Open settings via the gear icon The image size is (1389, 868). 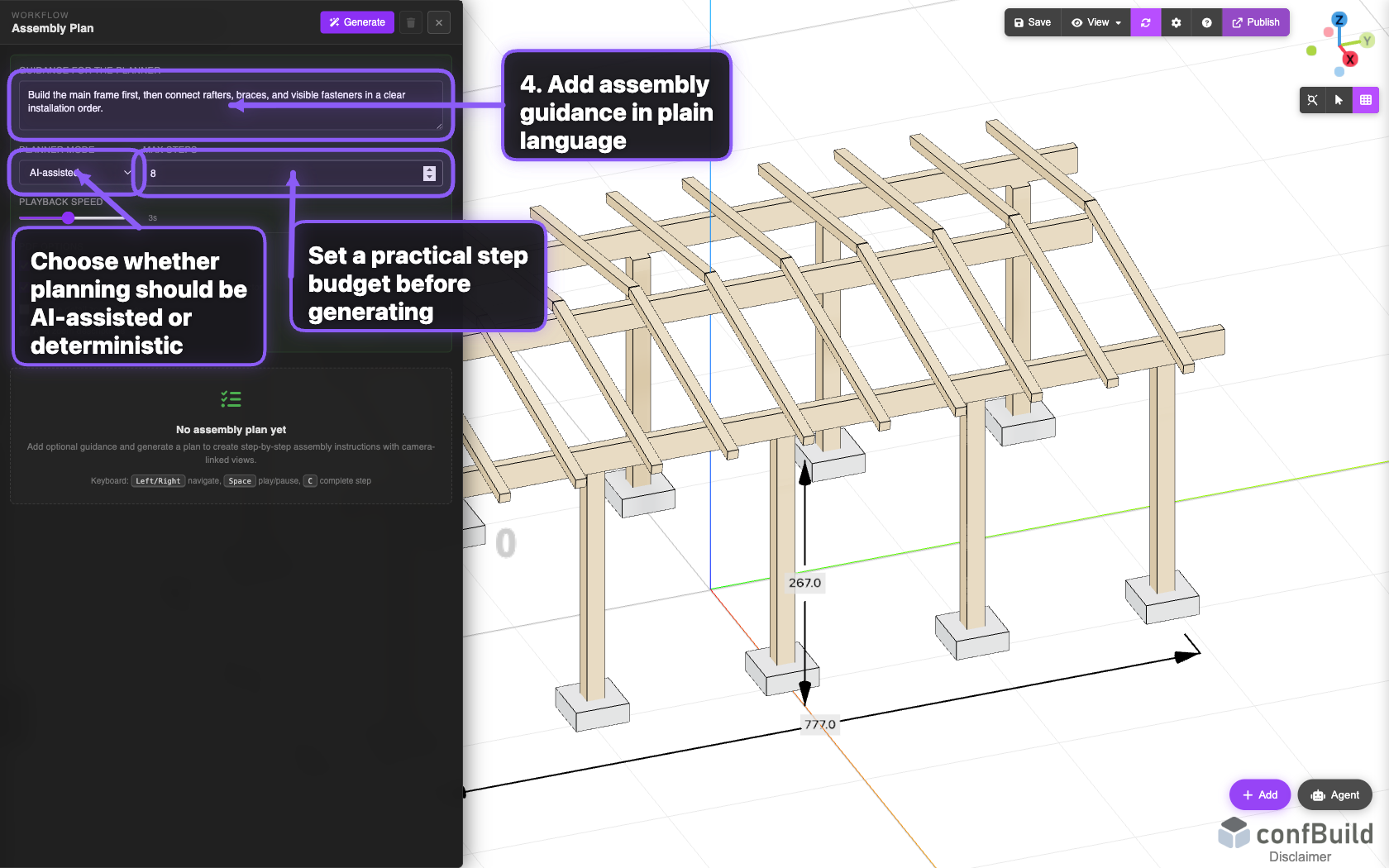pyautogui.click(x=1176, y=22)
